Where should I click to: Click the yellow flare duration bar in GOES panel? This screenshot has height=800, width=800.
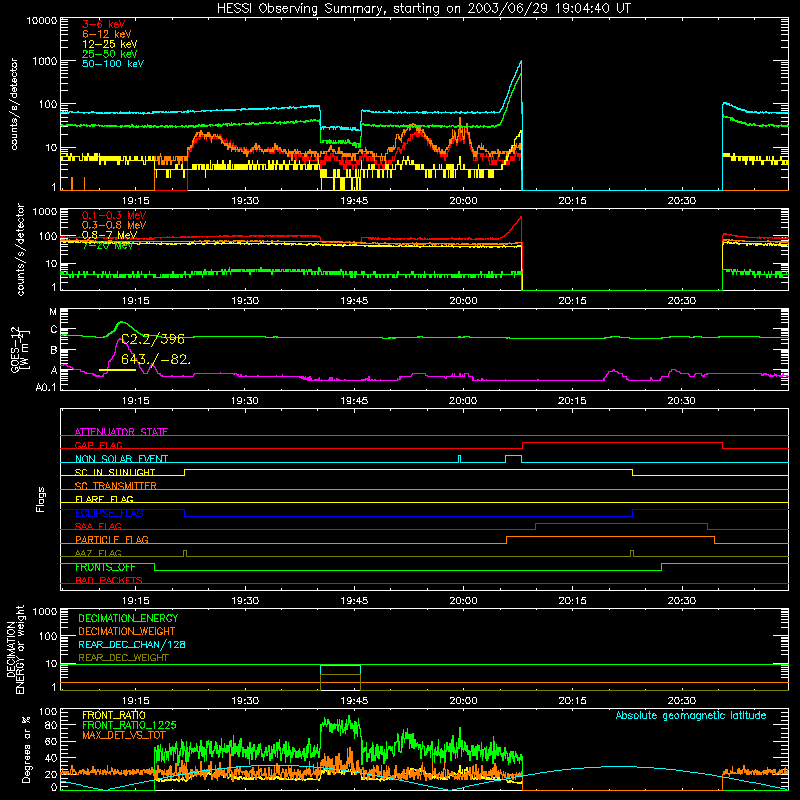pyautogui.click(x=117, y=369)
